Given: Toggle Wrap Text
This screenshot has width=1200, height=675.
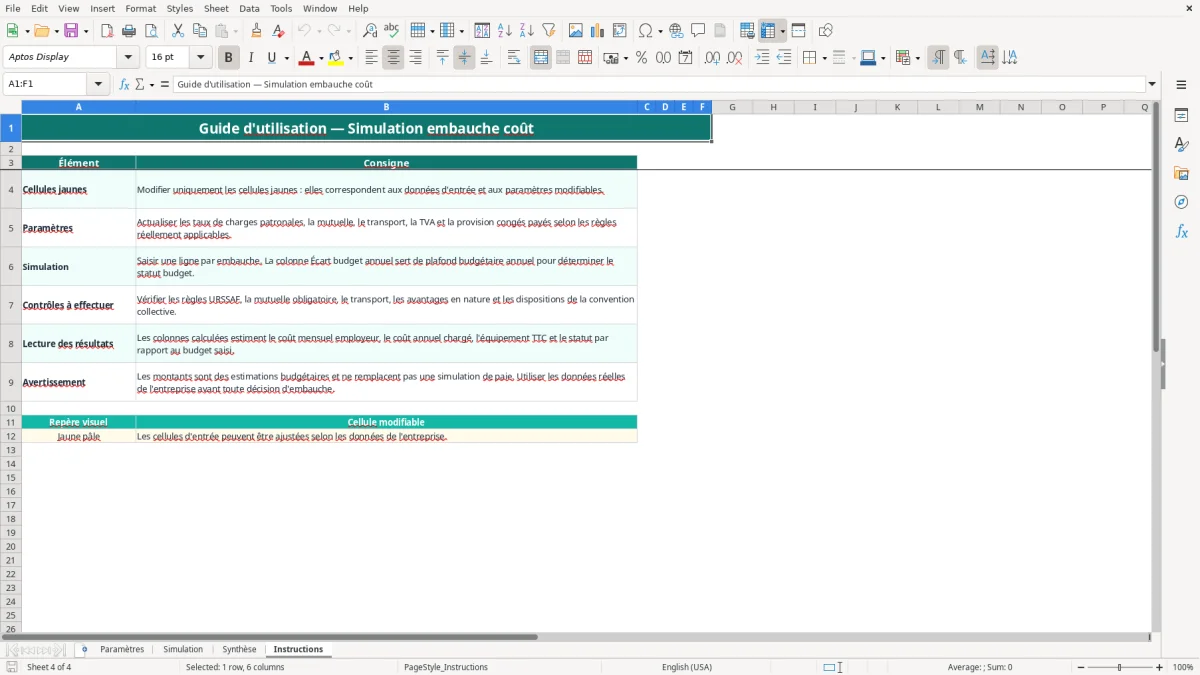Looking at the screenshot, I should point(514,58).
